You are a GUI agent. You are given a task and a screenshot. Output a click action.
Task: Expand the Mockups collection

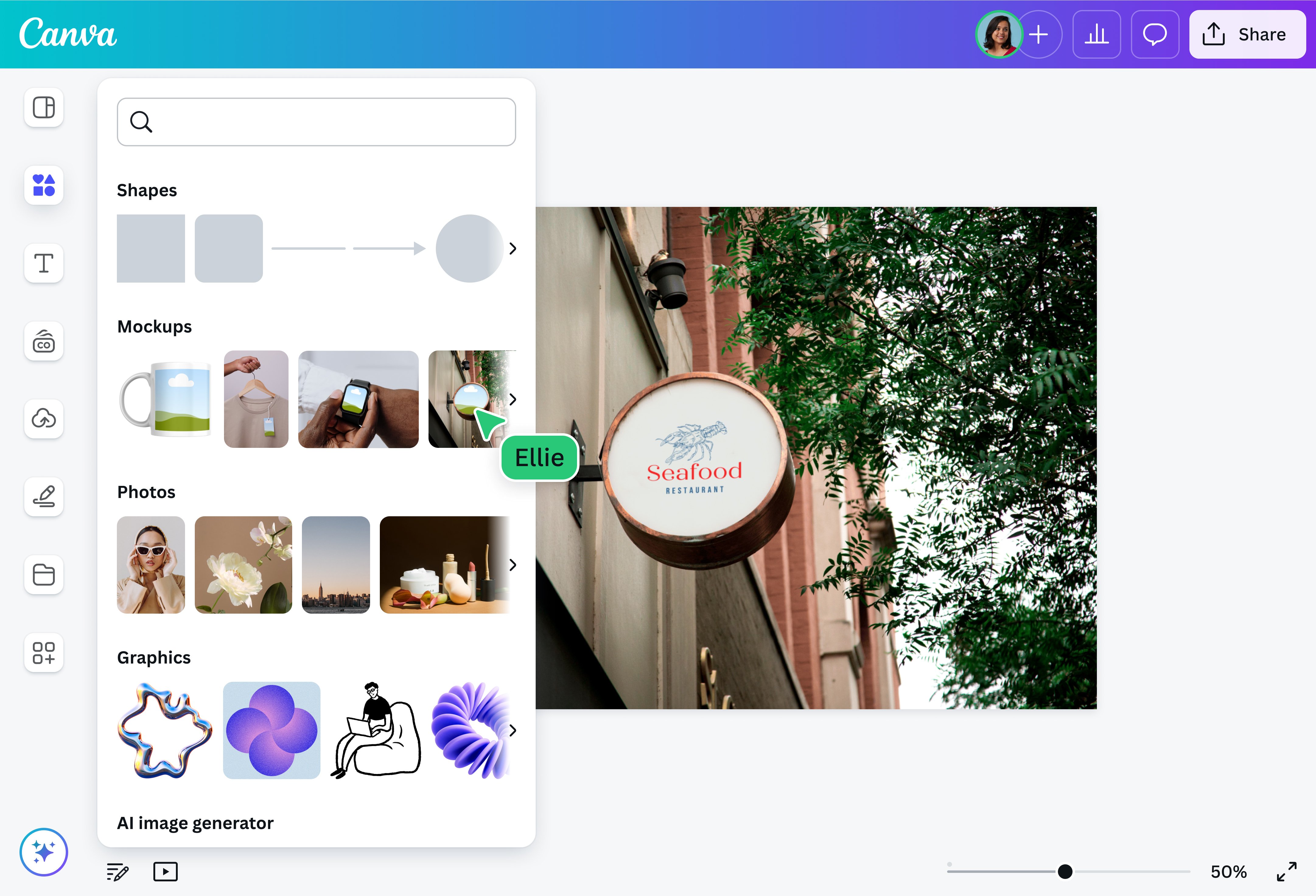click(513, 399)
